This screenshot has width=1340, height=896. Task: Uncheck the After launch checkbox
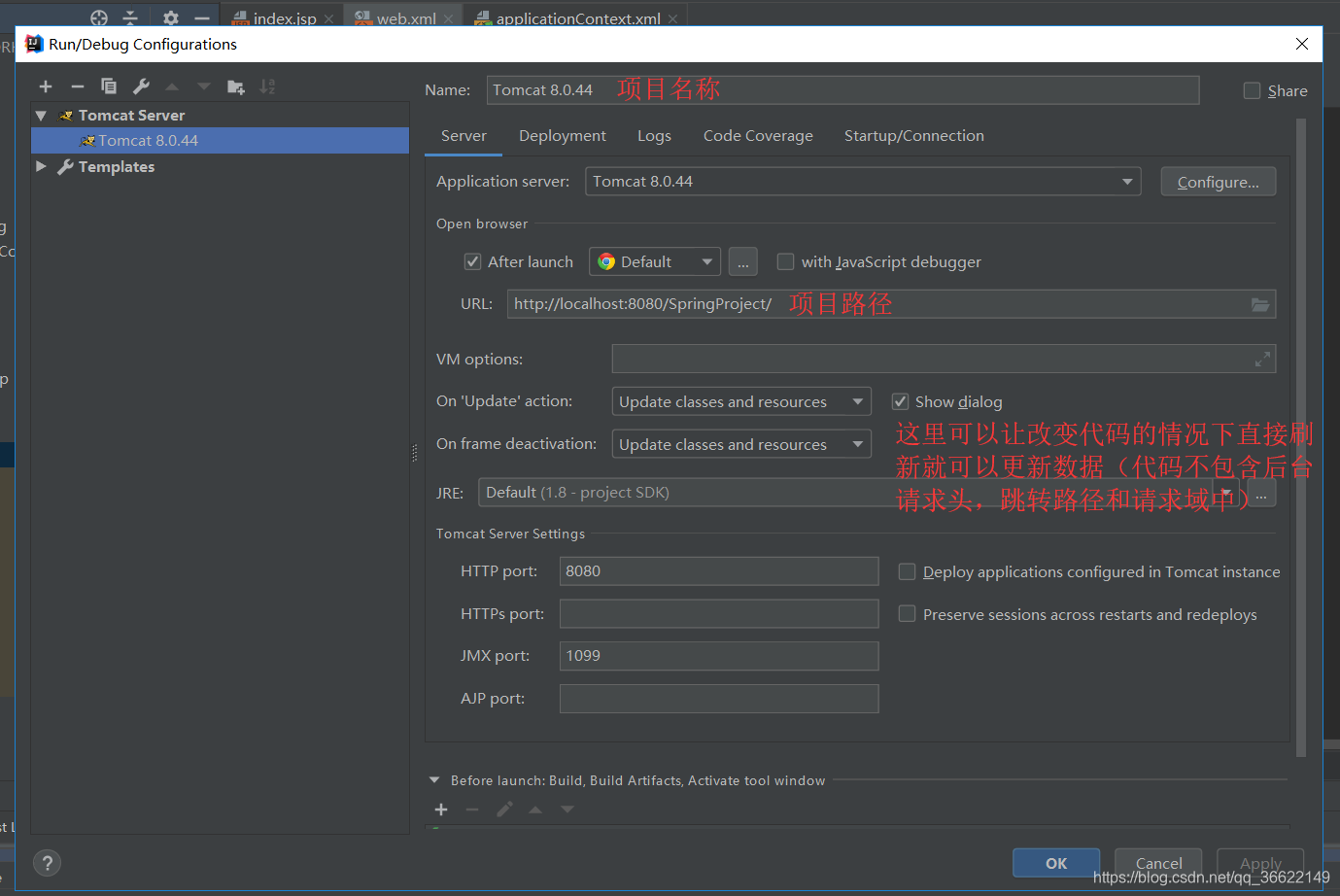[473, 261]
